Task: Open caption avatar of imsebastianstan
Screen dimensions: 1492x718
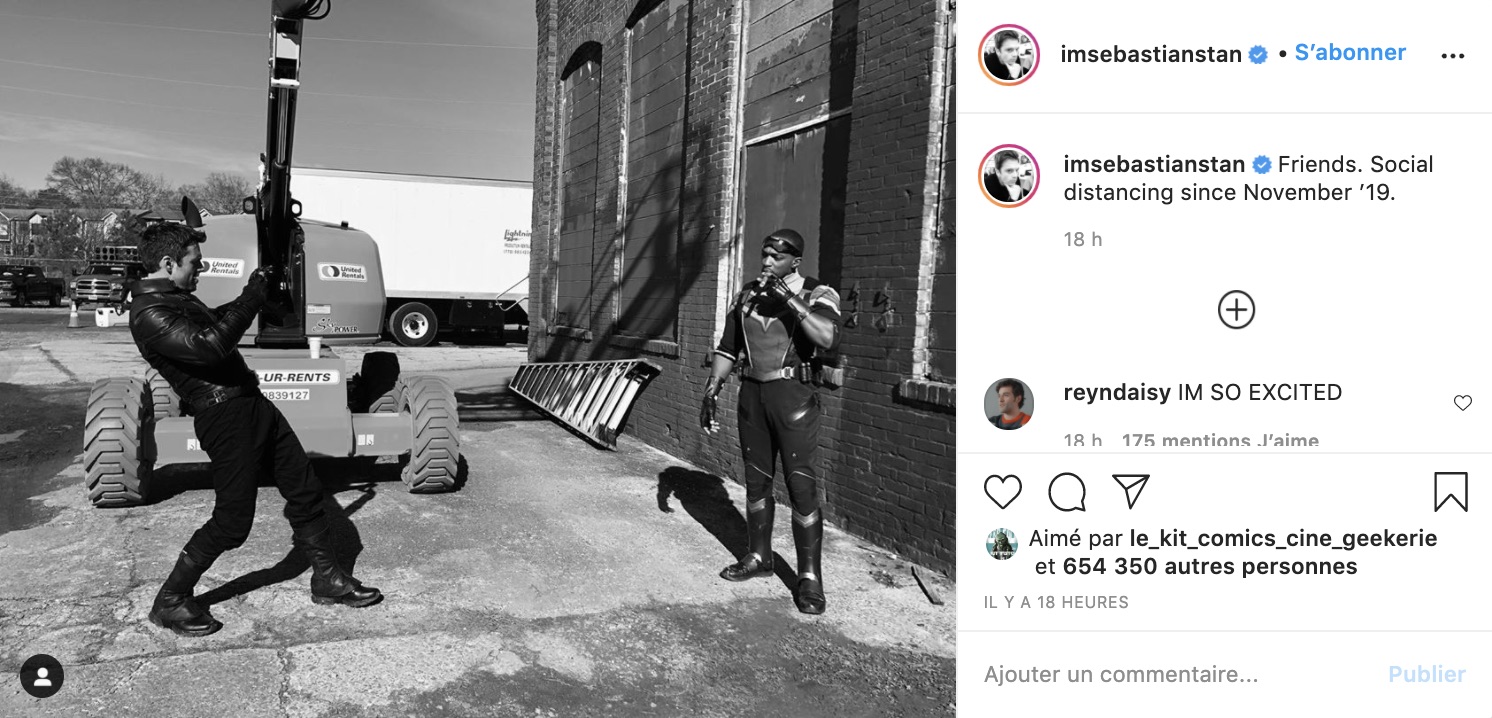Action: [1010, 175]
